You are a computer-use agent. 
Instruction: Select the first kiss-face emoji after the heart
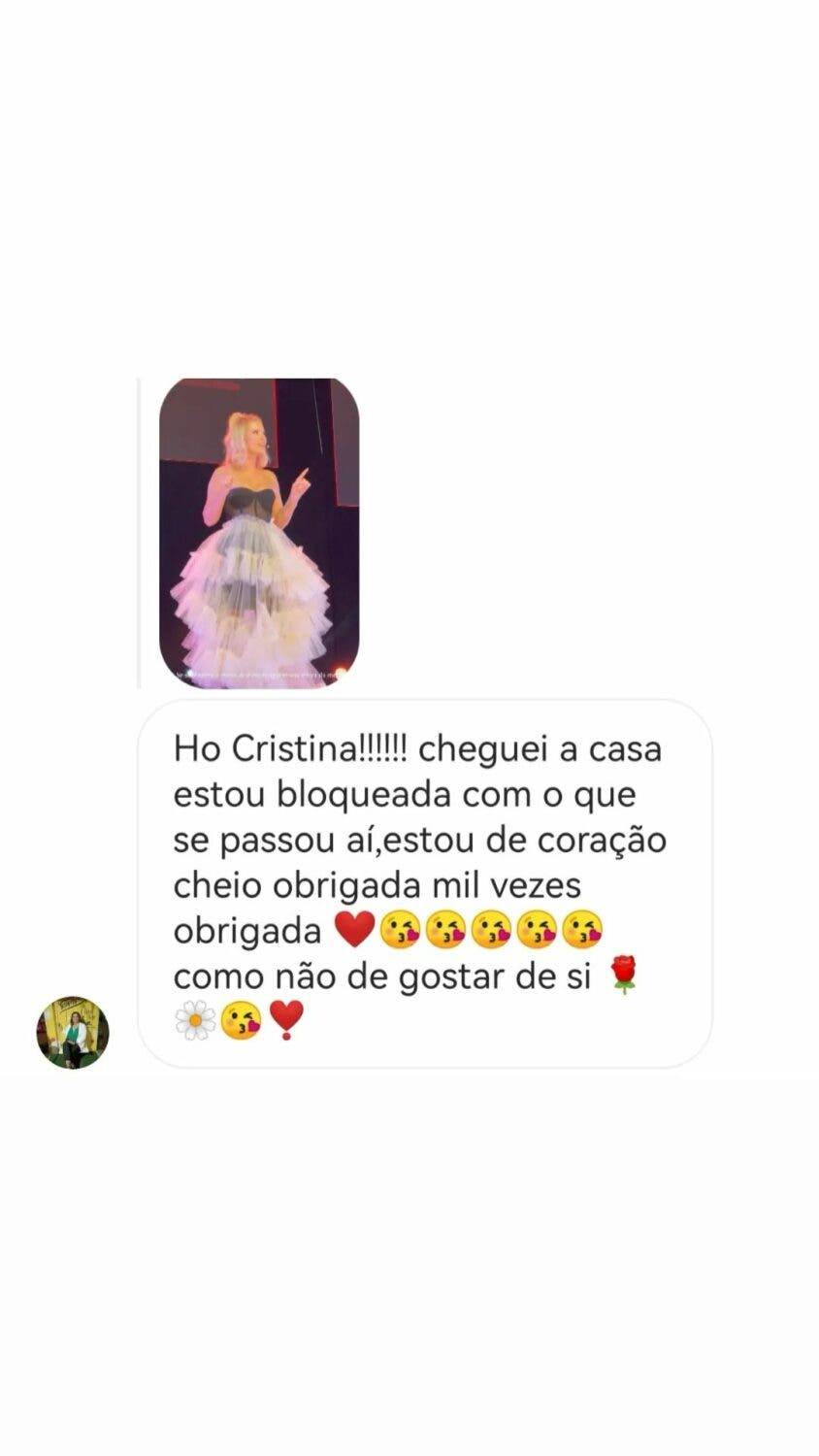point(399,930)
